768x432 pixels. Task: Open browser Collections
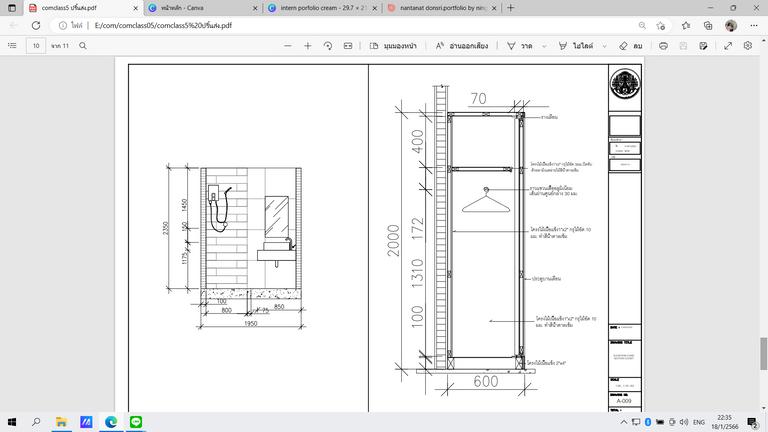[708, 25]
